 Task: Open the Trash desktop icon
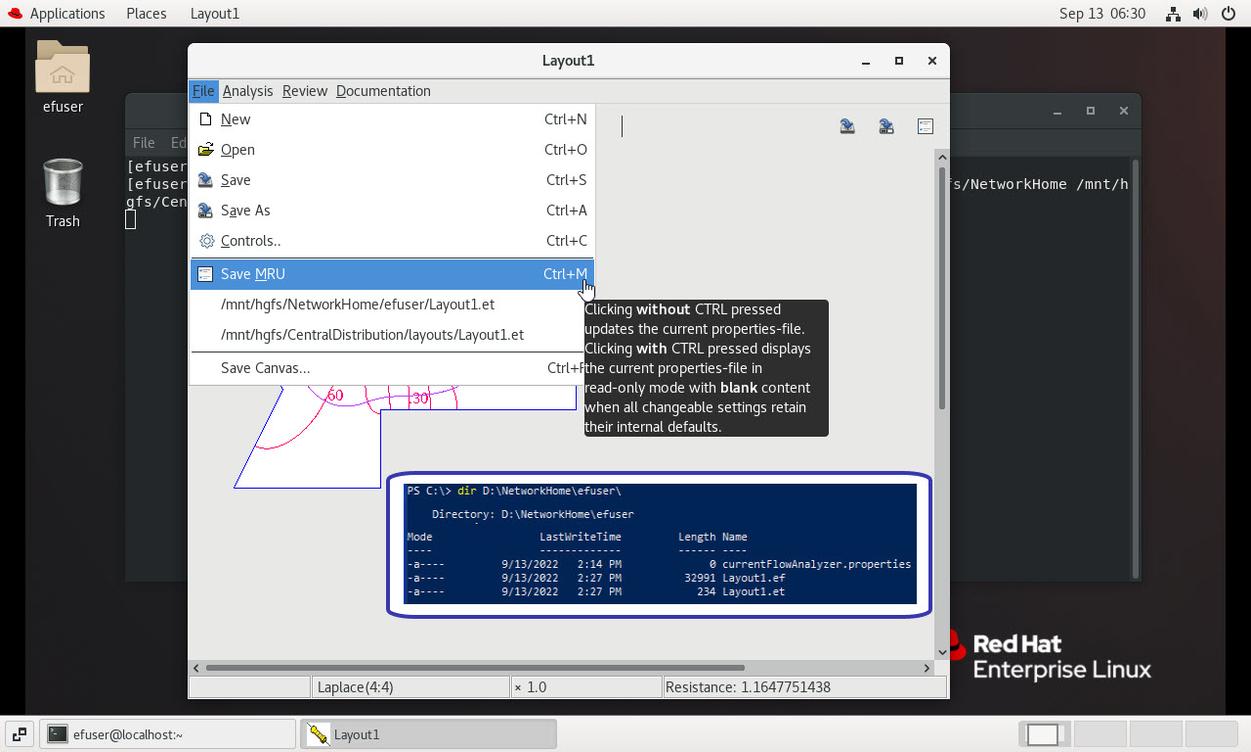62,192
